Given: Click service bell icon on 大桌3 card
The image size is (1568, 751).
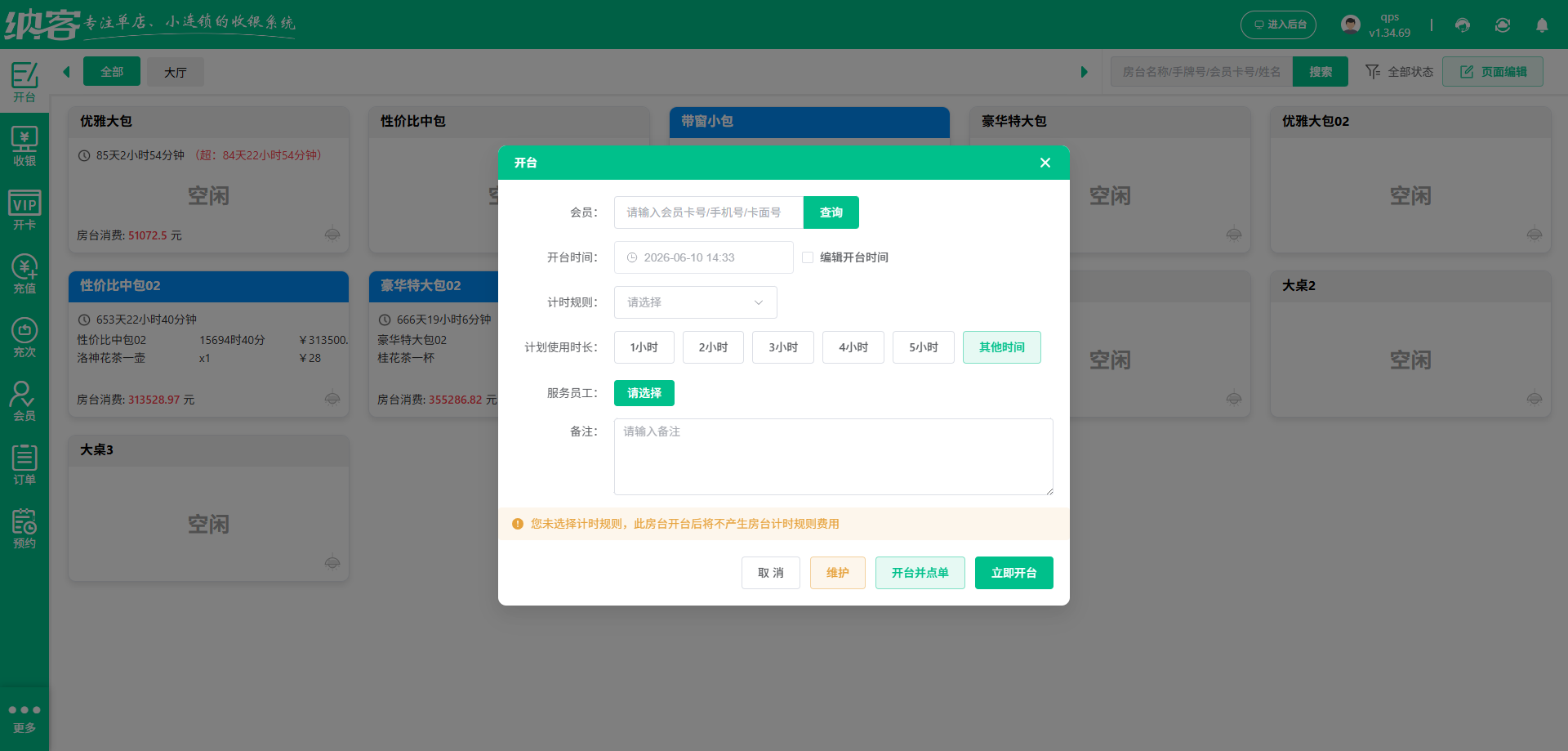Looking at the screenshot, I should click(x=332, y=563).
